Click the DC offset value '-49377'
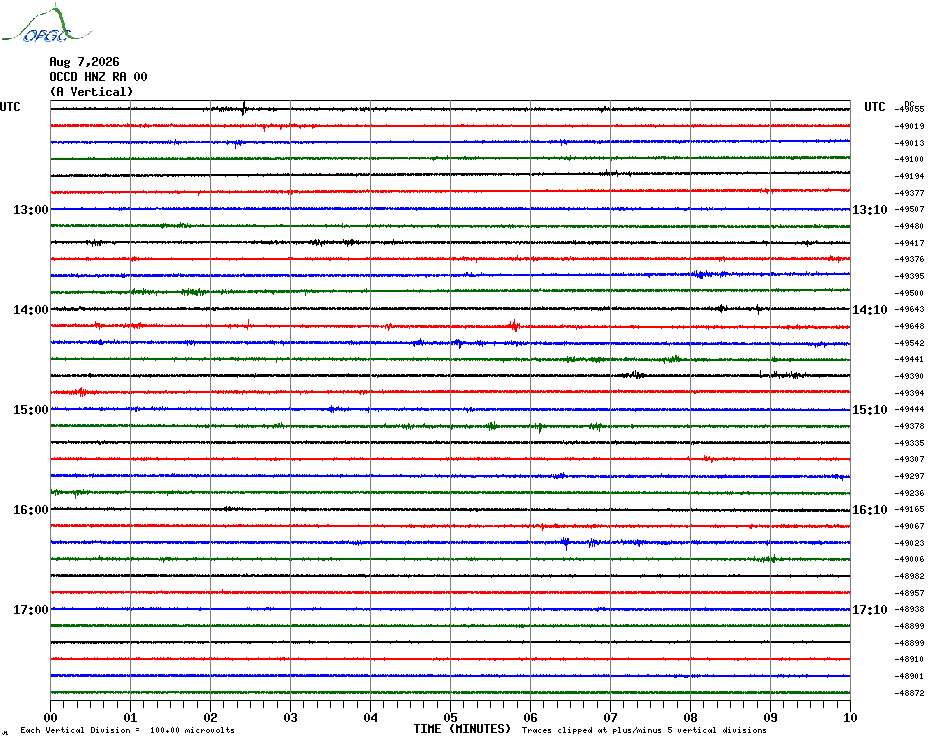This screenshot has height=744, width=930. (909, 193)
